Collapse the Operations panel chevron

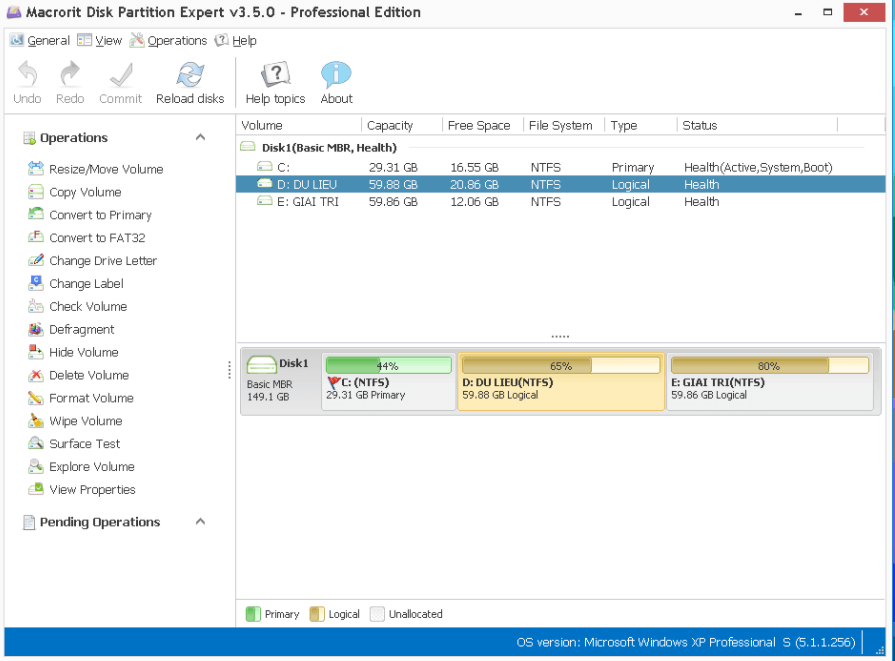[x=200, y=137]
